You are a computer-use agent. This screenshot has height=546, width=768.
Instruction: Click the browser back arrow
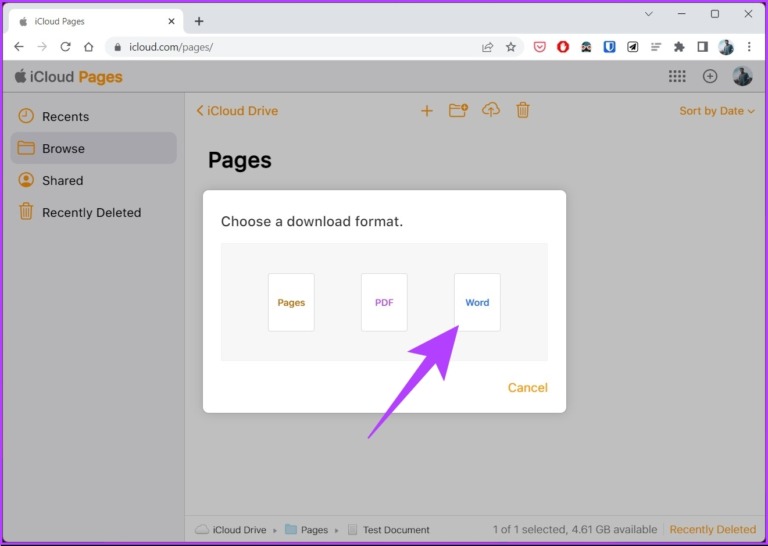pyautogui.click(x=19, y=47)
